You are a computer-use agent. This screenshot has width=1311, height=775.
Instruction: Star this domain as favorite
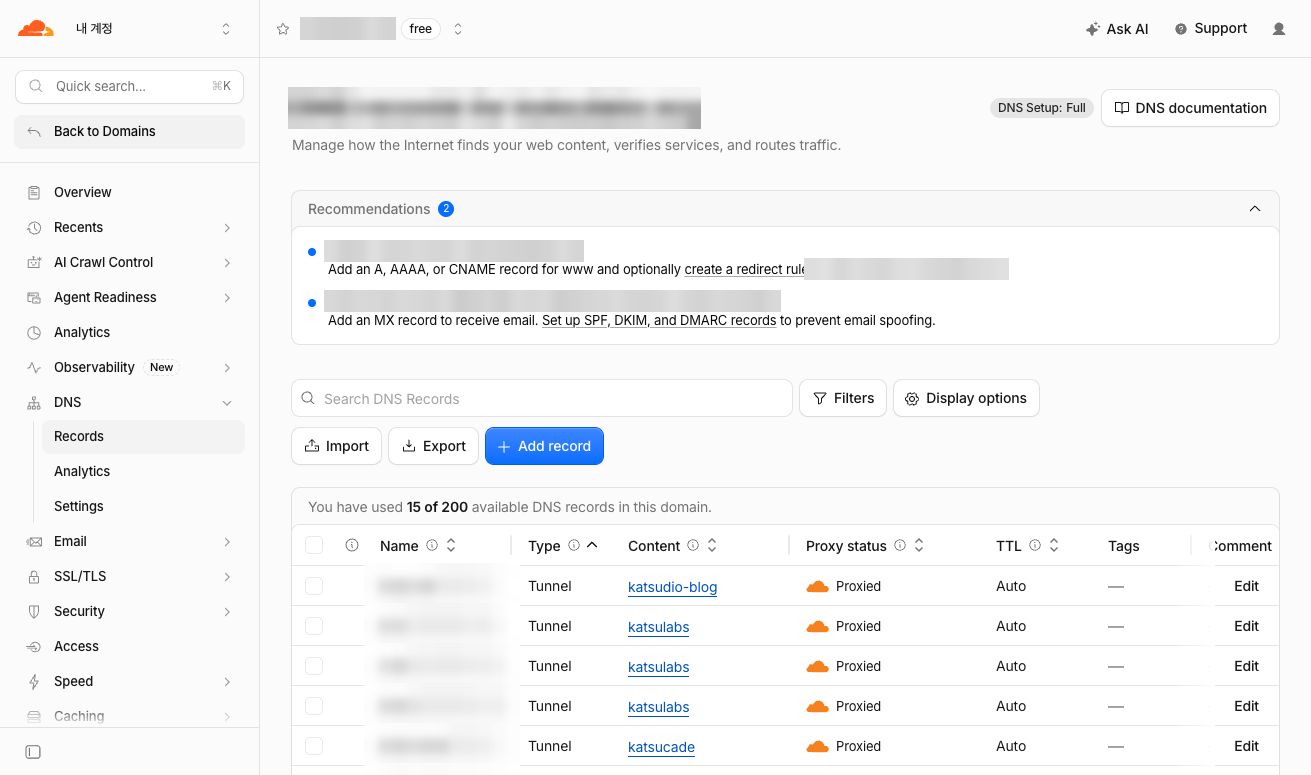[283, 29]
